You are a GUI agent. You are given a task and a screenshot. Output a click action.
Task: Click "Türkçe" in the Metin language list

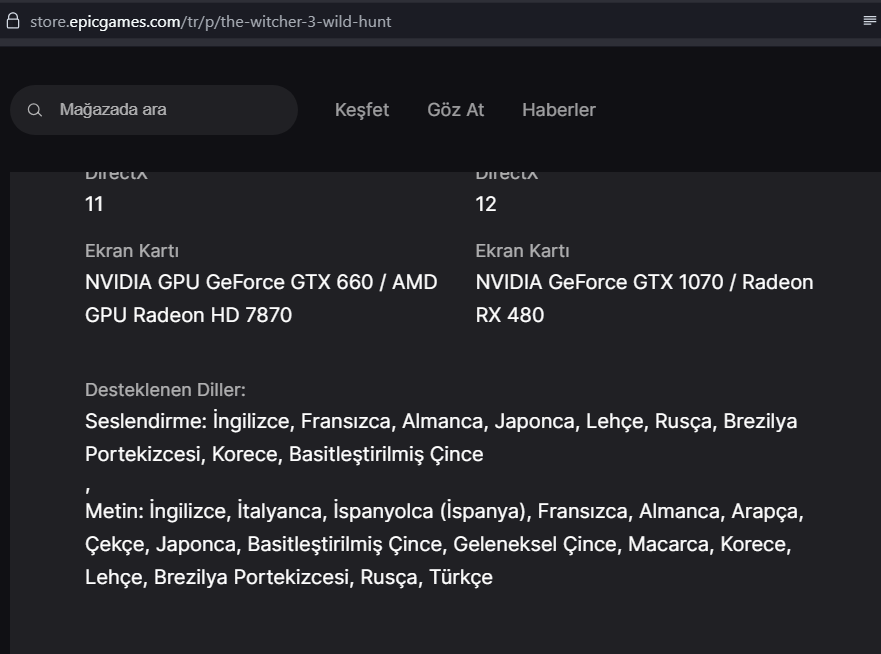(461, 577)
